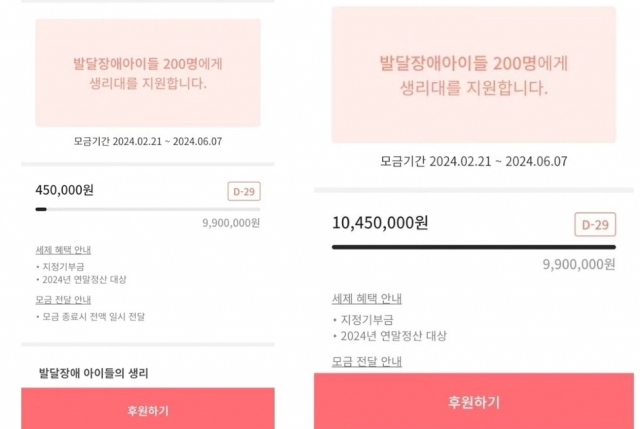Select the 10,450,000원 raised amount text
This screenshot has width=640, height=429.
[380, 223]
